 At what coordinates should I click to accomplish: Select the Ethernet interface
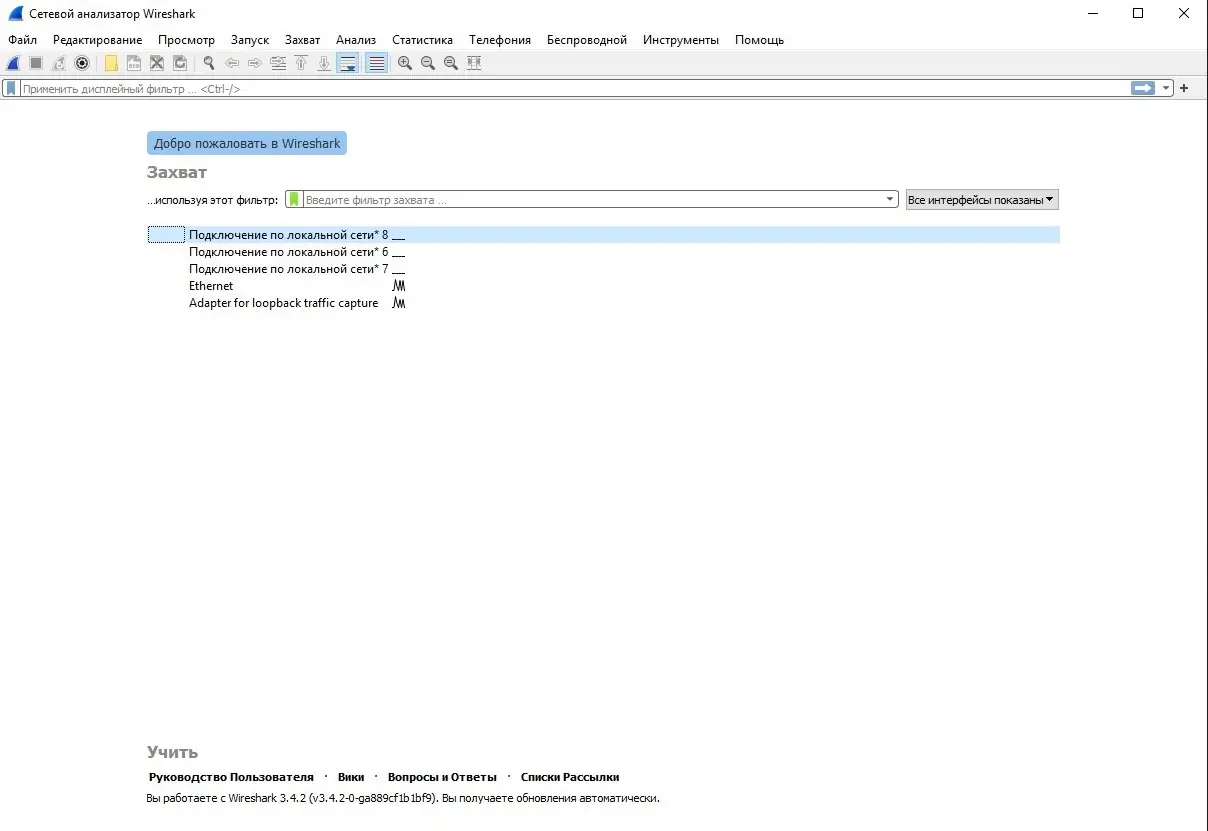(x=603, y=286)
